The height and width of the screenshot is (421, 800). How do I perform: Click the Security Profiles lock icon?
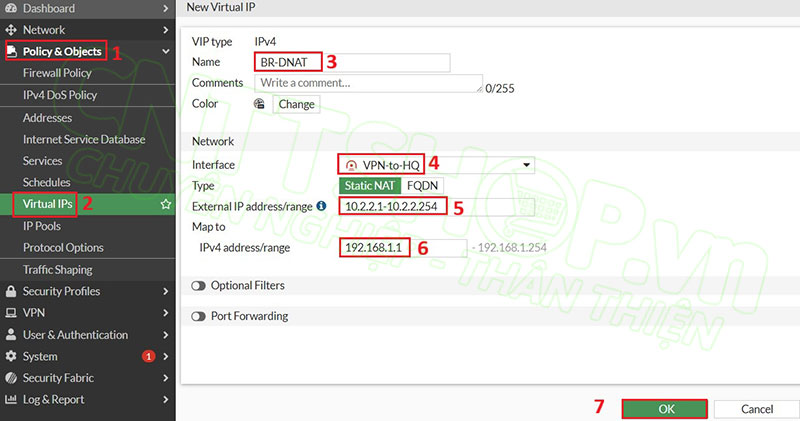point(11,291)
